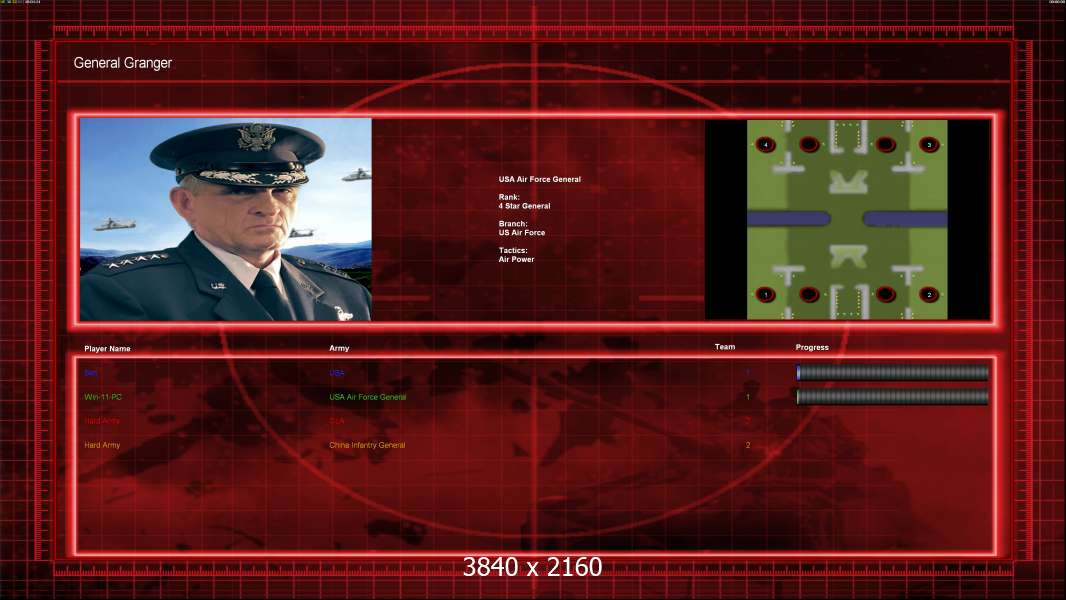Click team number in China Infantry General row
This screenshot has width=1066, height=600.
pyautogui.click(x=748, y=445)
